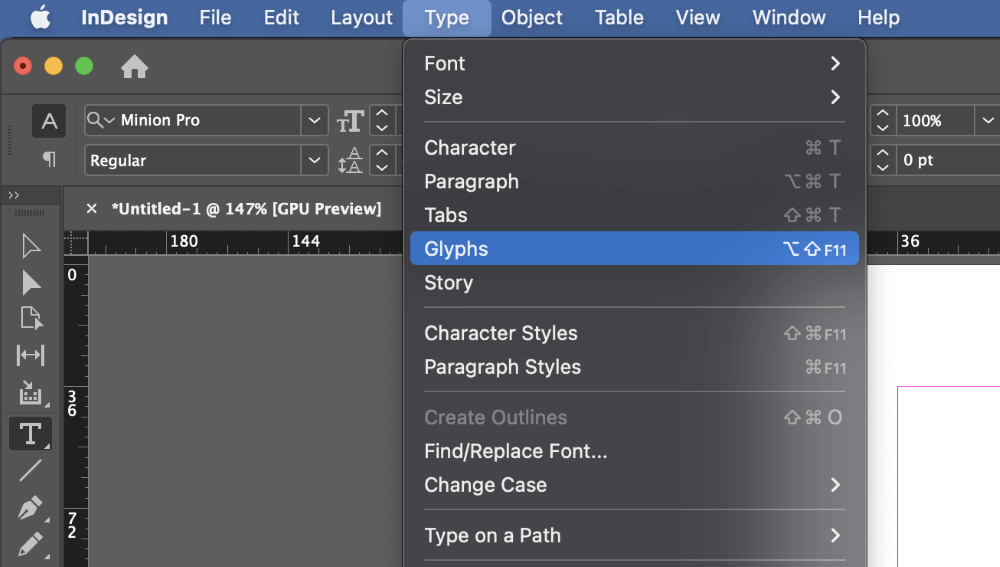The height and width of the screenshot is (567, 1000).
Task: Expand the Change Case submenu
Action: (635, 485)
